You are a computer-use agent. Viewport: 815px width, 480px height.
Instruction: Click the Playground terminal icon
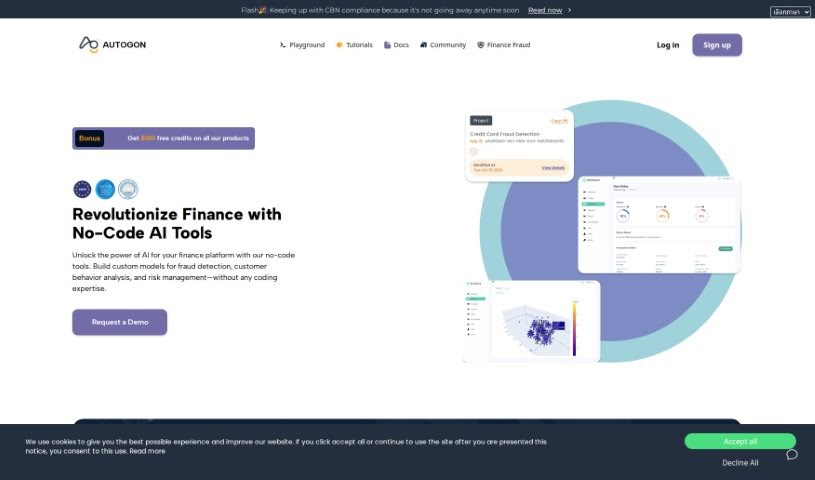click(283, 45)
